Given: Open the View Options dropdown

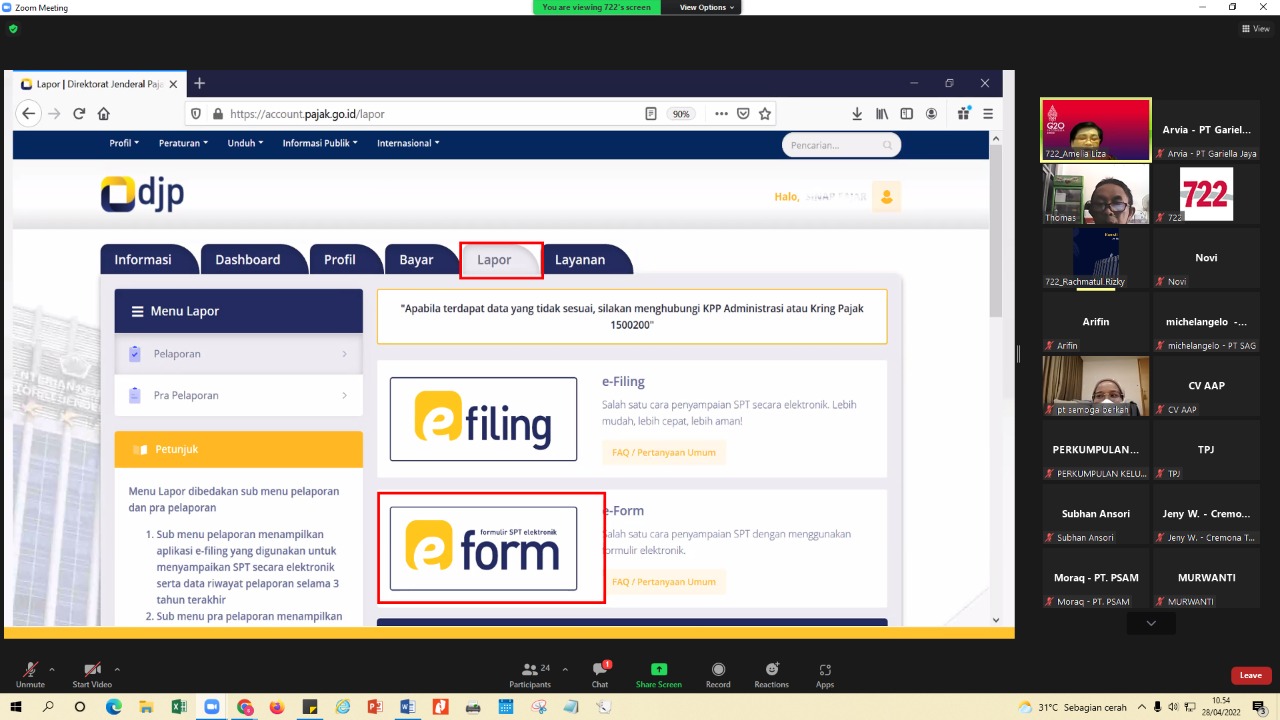Looking at the screenshot, I should click(x=706, y=7).
